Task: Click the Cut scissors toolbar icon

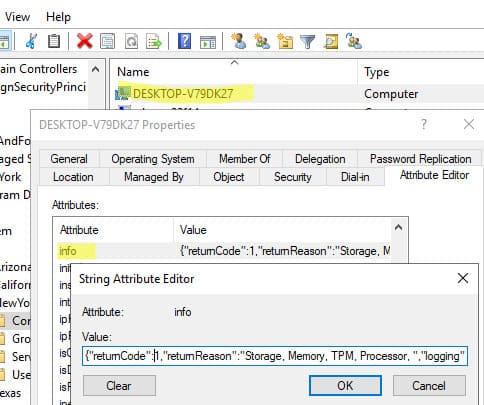Action: (x=31, y=41)
